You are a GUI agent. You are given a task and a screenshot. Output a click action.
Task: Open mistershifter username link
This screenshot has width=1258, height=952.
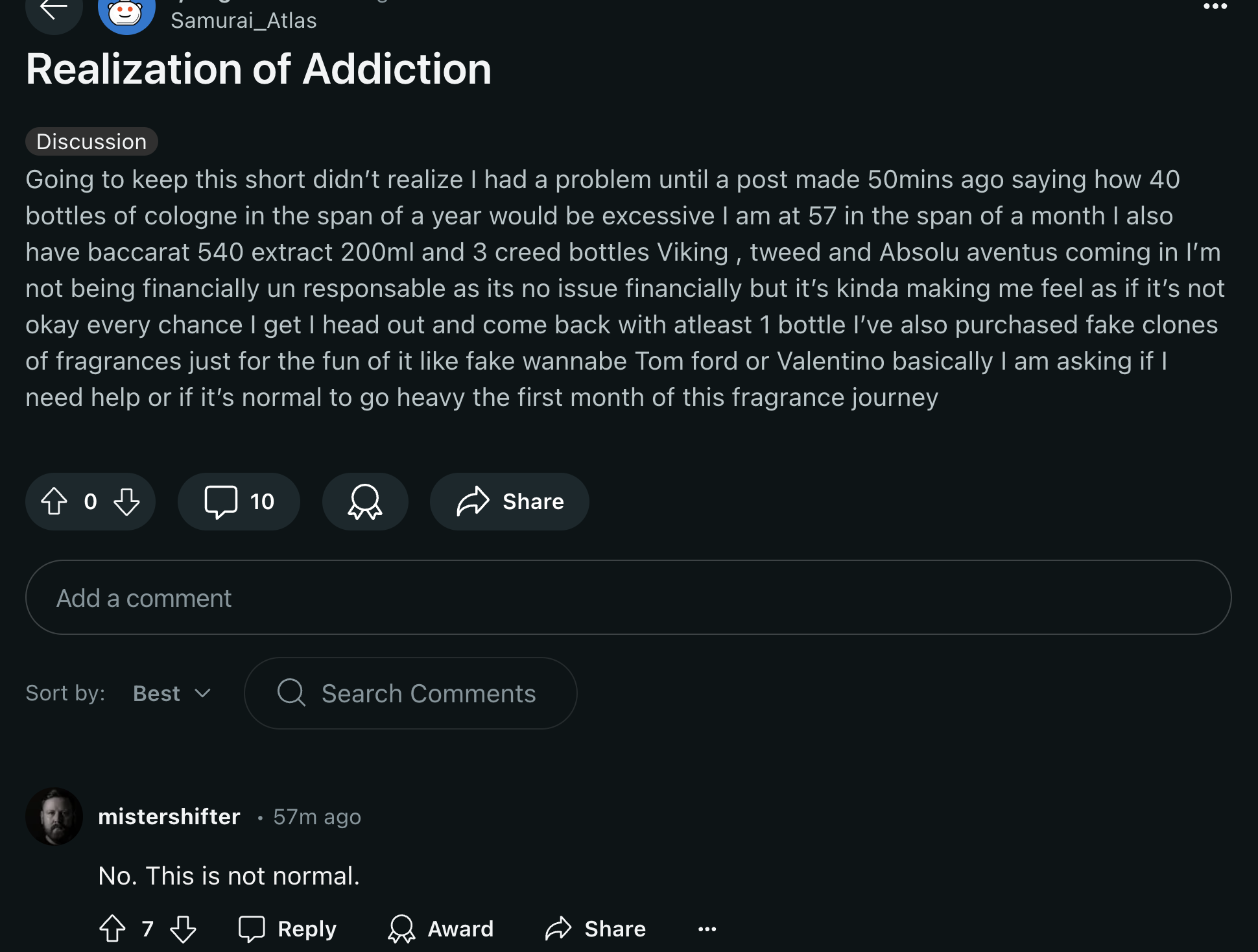click(169, 816)
